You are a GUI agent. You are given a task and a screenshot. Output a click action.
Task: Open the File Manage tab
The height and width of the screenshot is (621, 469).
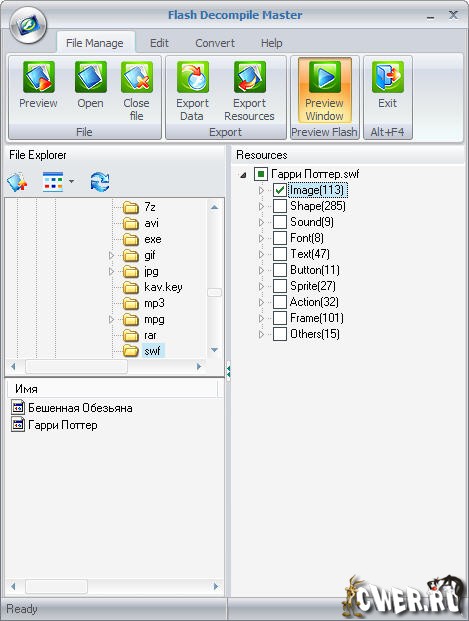point(95,43)
